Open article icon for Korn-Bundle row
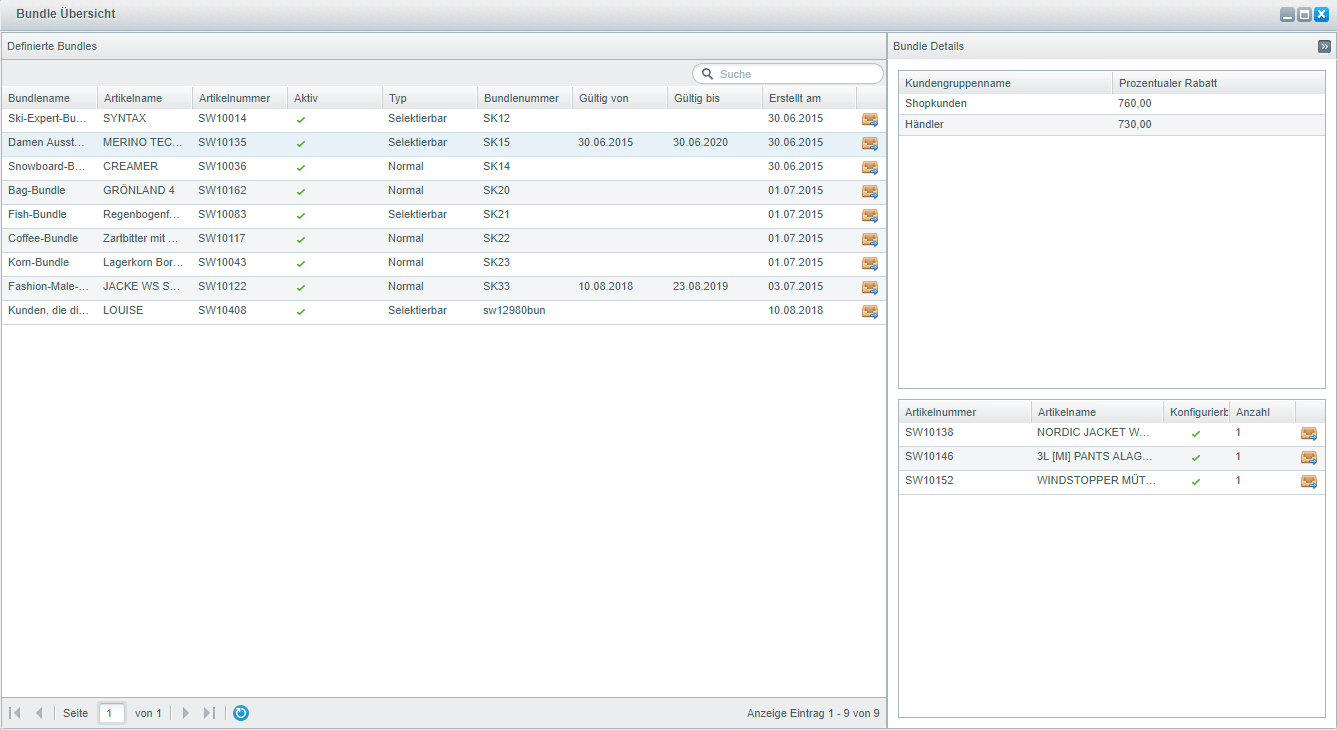This screenshot has width=1337, height=730. [870, 263]
